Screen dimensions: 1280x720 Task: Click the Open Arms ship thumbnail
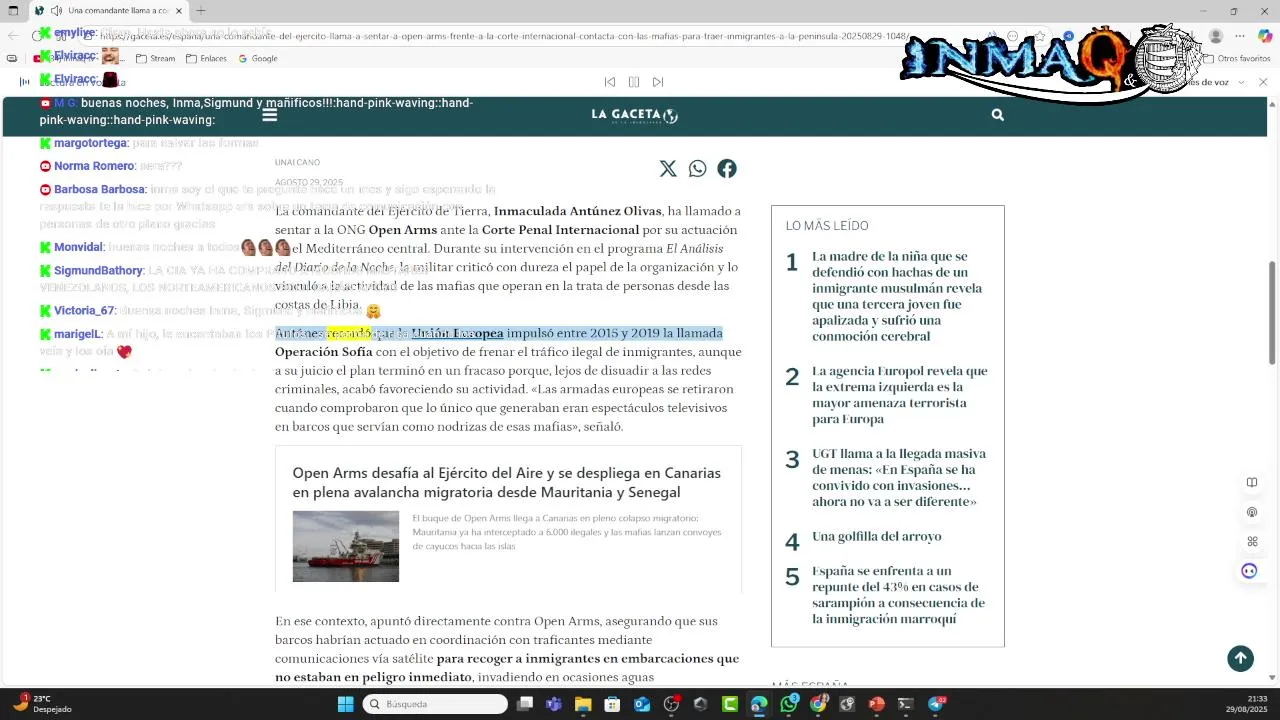pyautogui.click(x=345, y=546)
